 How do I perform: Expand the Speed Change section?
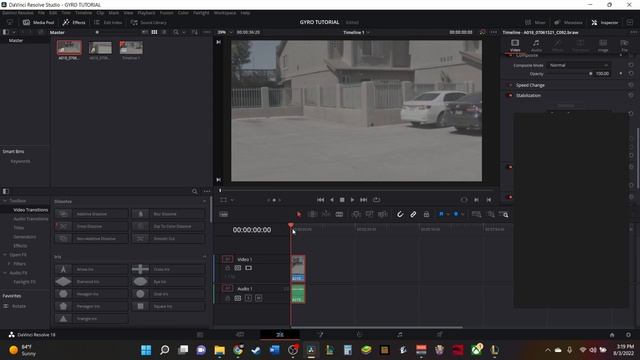(x=530, y=85)
